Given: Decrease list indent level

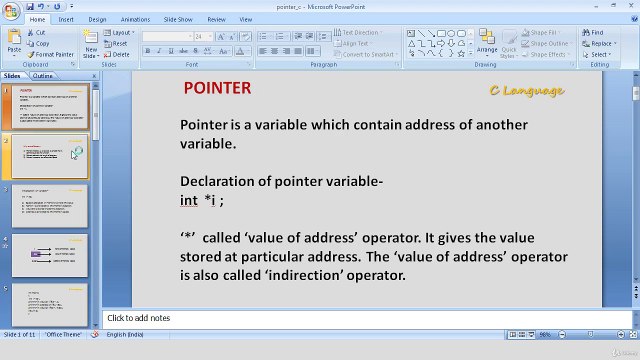Looking at the screenshot, I should [x=298, y=36].
